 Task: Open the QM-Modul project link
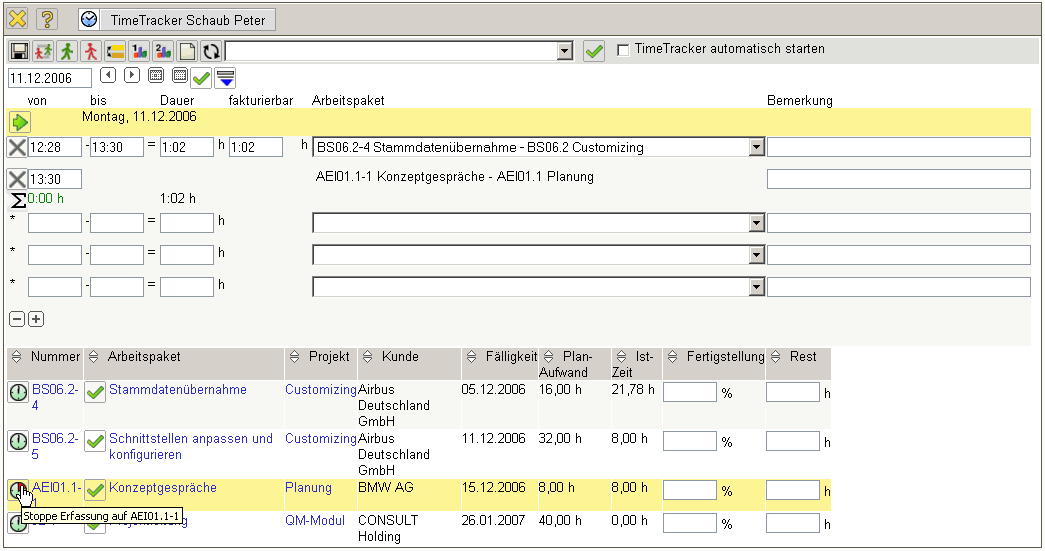click(314, 521)
